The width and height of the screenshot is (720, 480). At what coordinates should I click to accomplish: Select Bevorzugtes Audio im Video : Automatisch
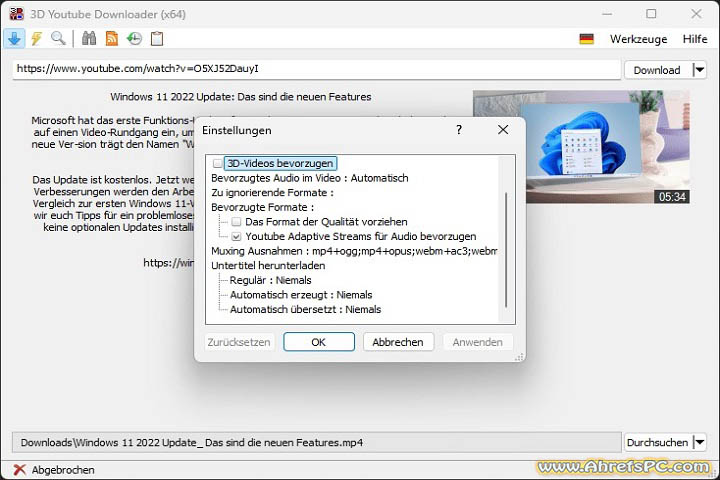[x=309, y=178]
